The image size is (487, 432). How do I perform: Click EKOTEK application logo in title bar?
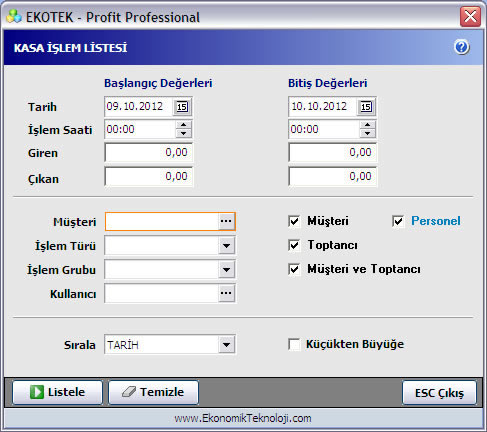(14, 16)
